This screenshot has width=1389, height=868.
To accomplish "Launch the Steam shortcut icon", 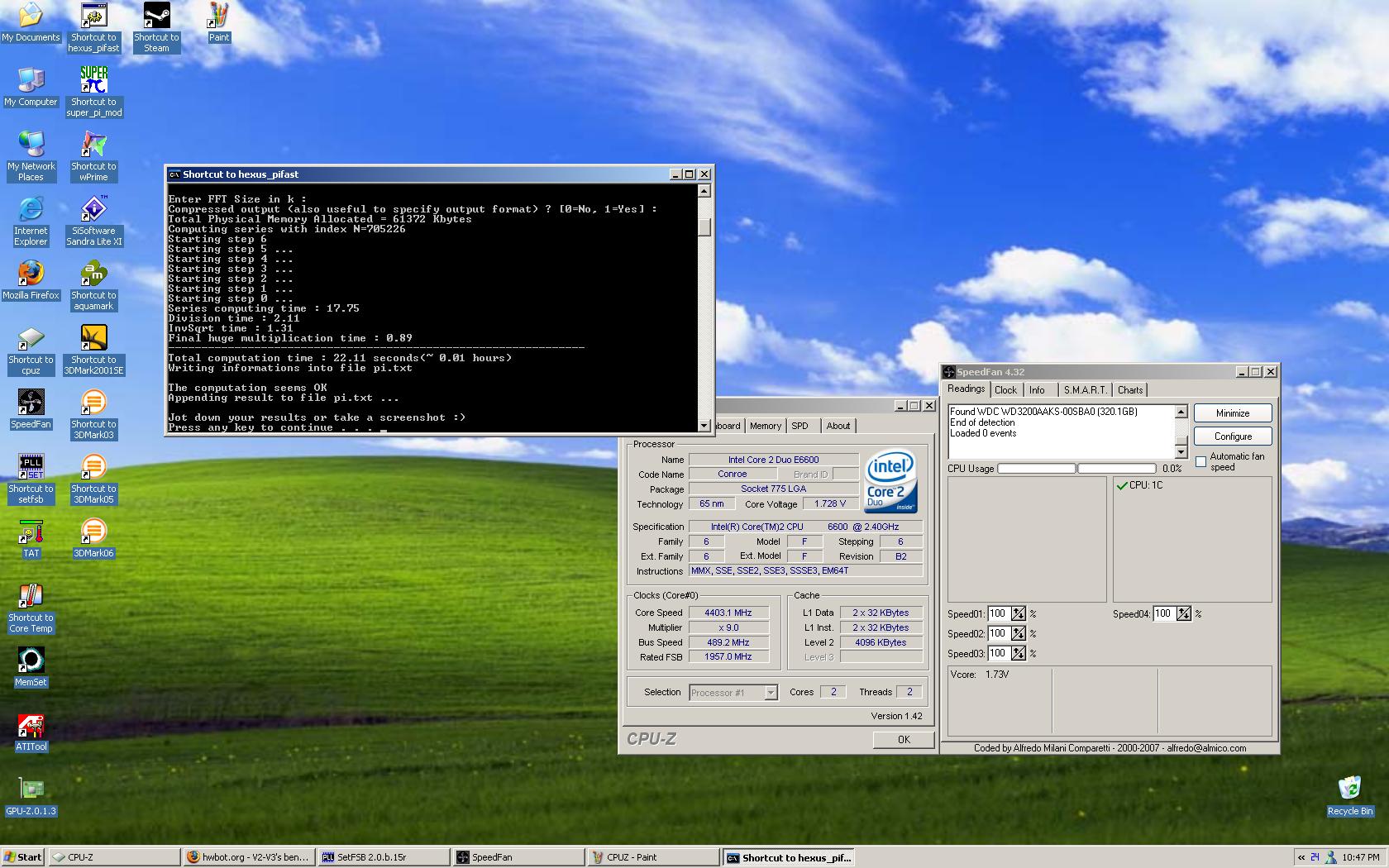I will coord(156,27).
